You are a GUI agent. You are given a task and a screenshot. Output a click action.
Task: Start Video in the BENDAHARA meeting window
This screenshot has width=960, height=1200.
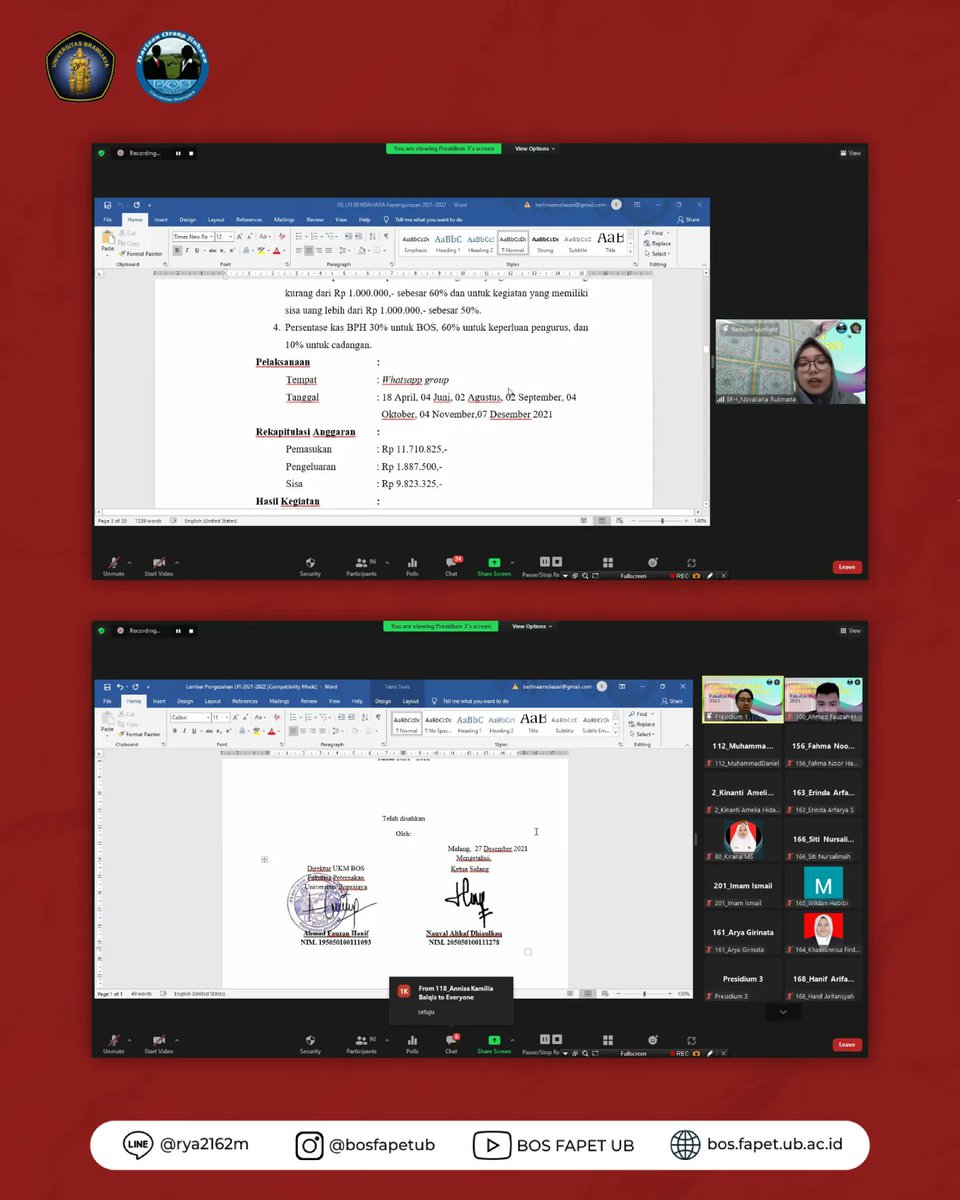coord(159,567)
